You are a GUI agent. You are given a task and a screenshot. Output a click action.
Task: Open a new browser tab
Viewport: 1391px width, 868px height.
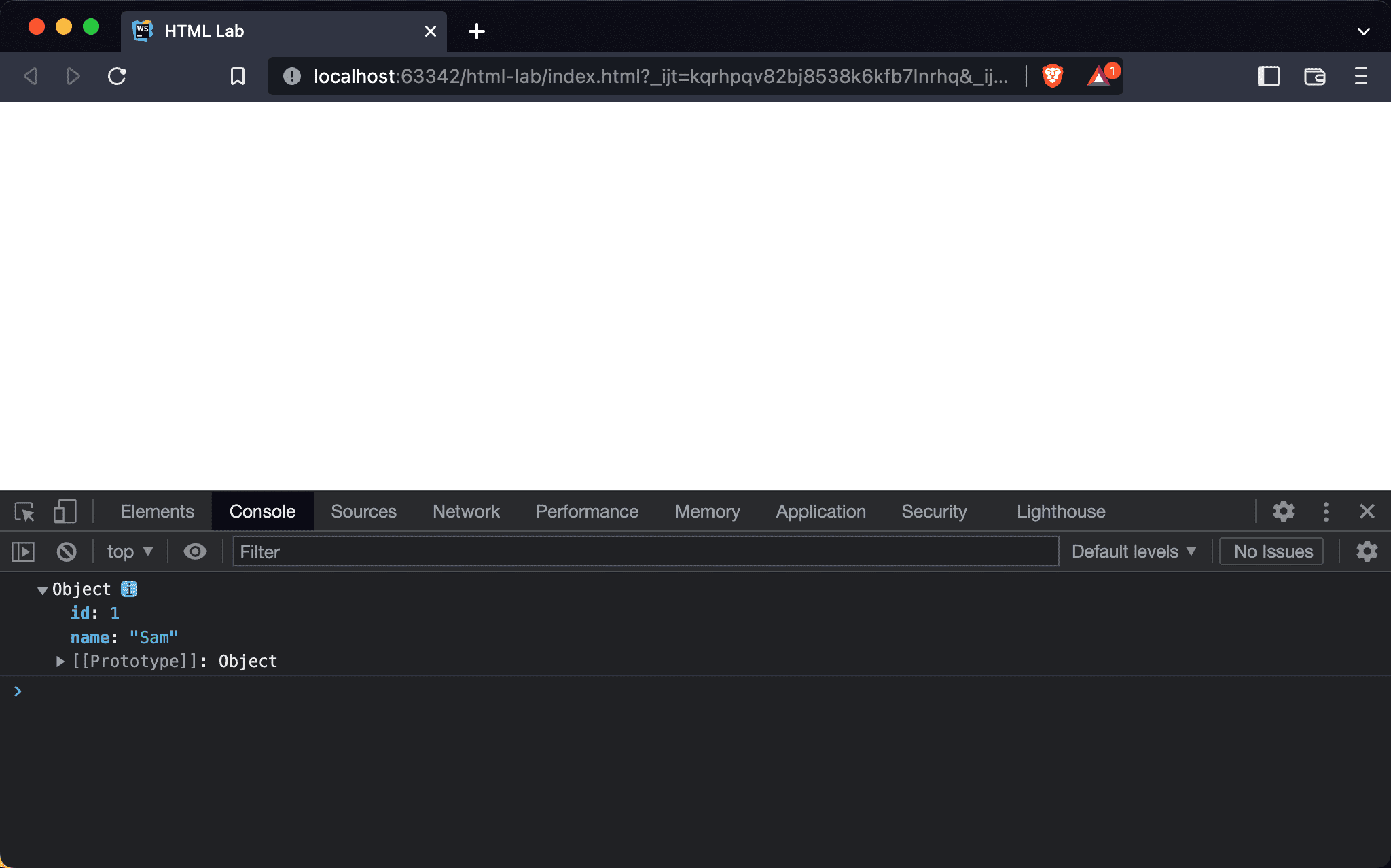[x=477, y=31]
